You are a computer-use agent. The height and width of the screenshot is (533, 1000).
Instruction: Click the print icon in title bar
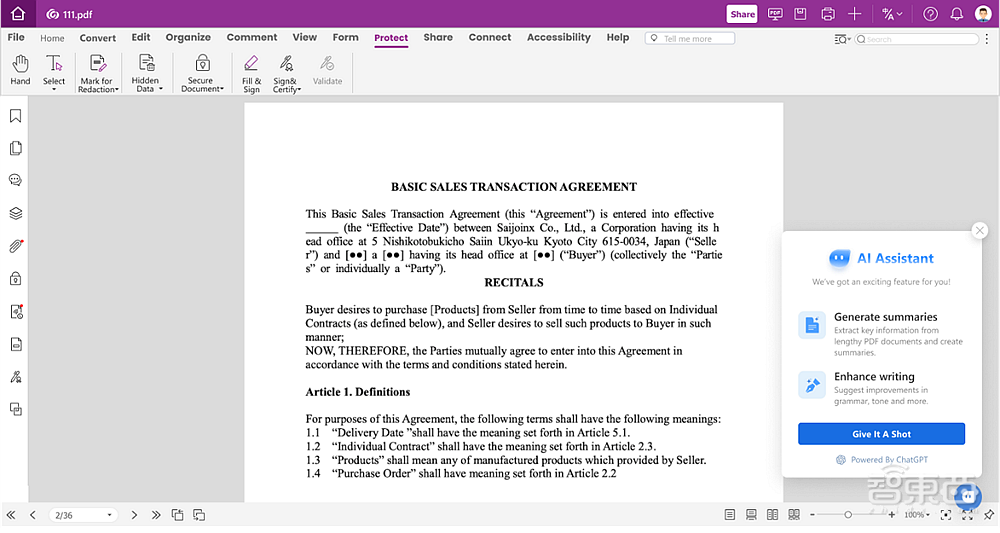click(827, 14)
